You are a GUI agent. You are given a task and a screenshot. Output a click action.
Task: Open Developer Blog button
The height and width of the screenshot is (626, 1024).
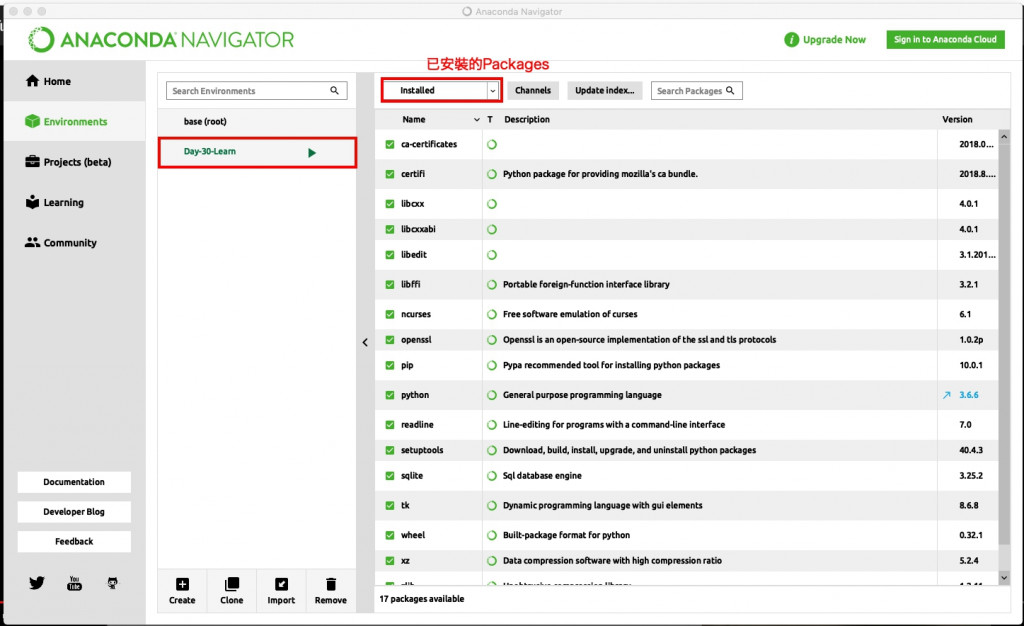tap(74, 512)
